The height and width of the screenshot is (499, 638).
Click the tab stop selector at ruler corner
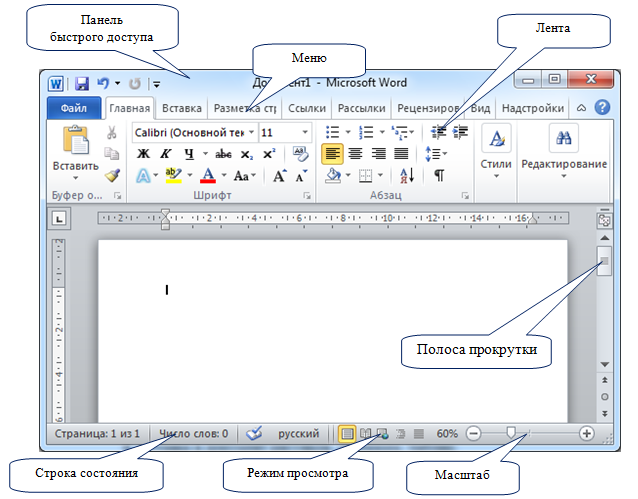click(59, 219)
